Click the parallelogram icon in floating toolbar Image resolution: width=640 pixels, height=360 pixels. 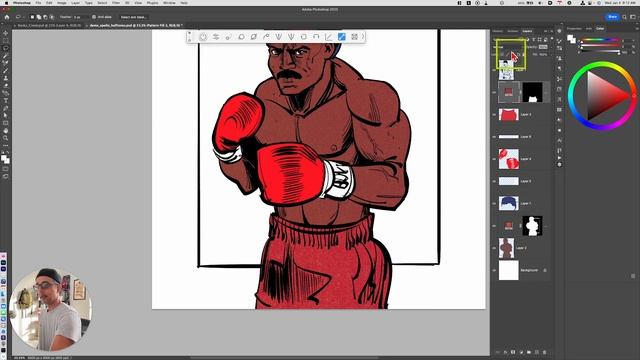(253, 37)
